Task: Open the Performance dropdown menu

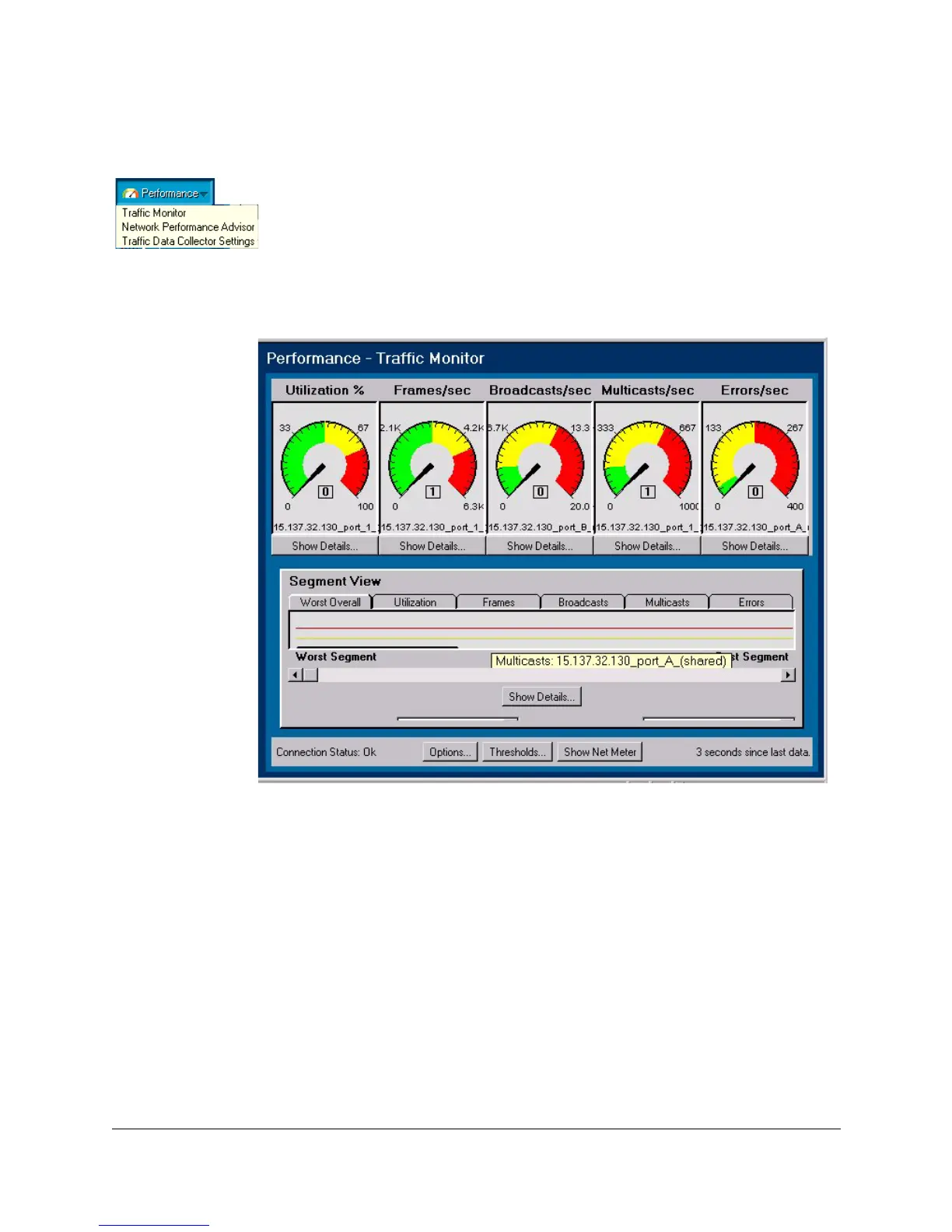Action: tap(165, 192)
